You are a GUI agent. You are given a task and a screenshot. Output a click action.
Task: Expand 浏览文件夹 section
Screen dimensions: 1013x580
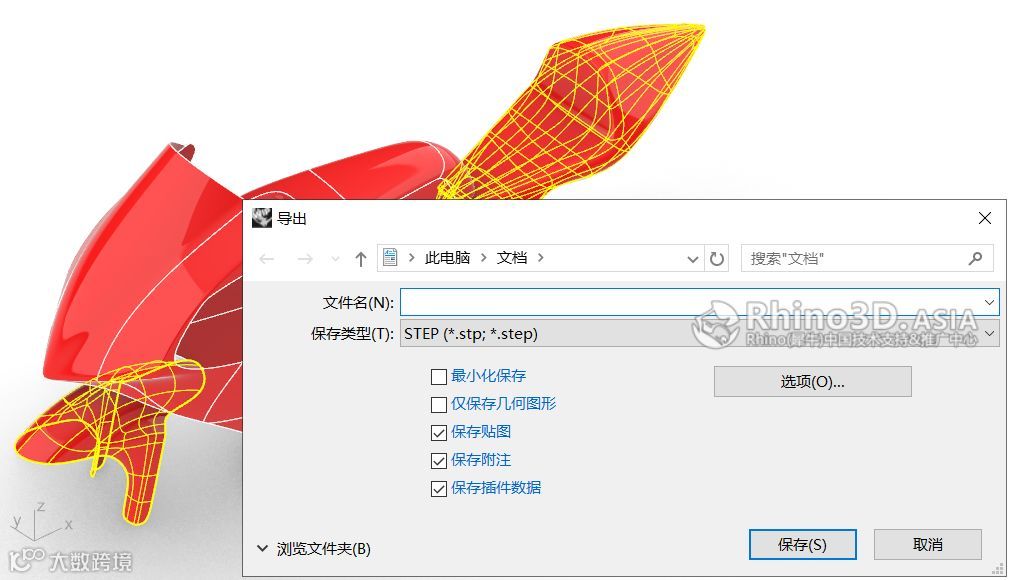(314, 548)
